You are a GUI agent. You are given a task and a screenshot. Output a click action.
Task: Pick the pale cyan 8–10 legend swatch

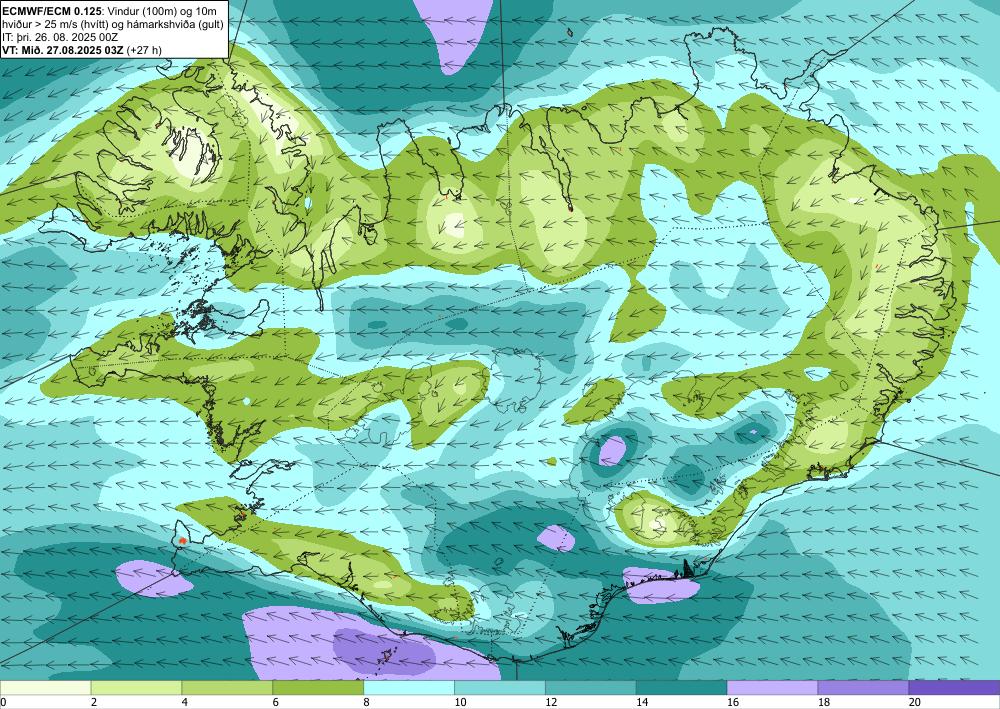(x=409, y=687)
